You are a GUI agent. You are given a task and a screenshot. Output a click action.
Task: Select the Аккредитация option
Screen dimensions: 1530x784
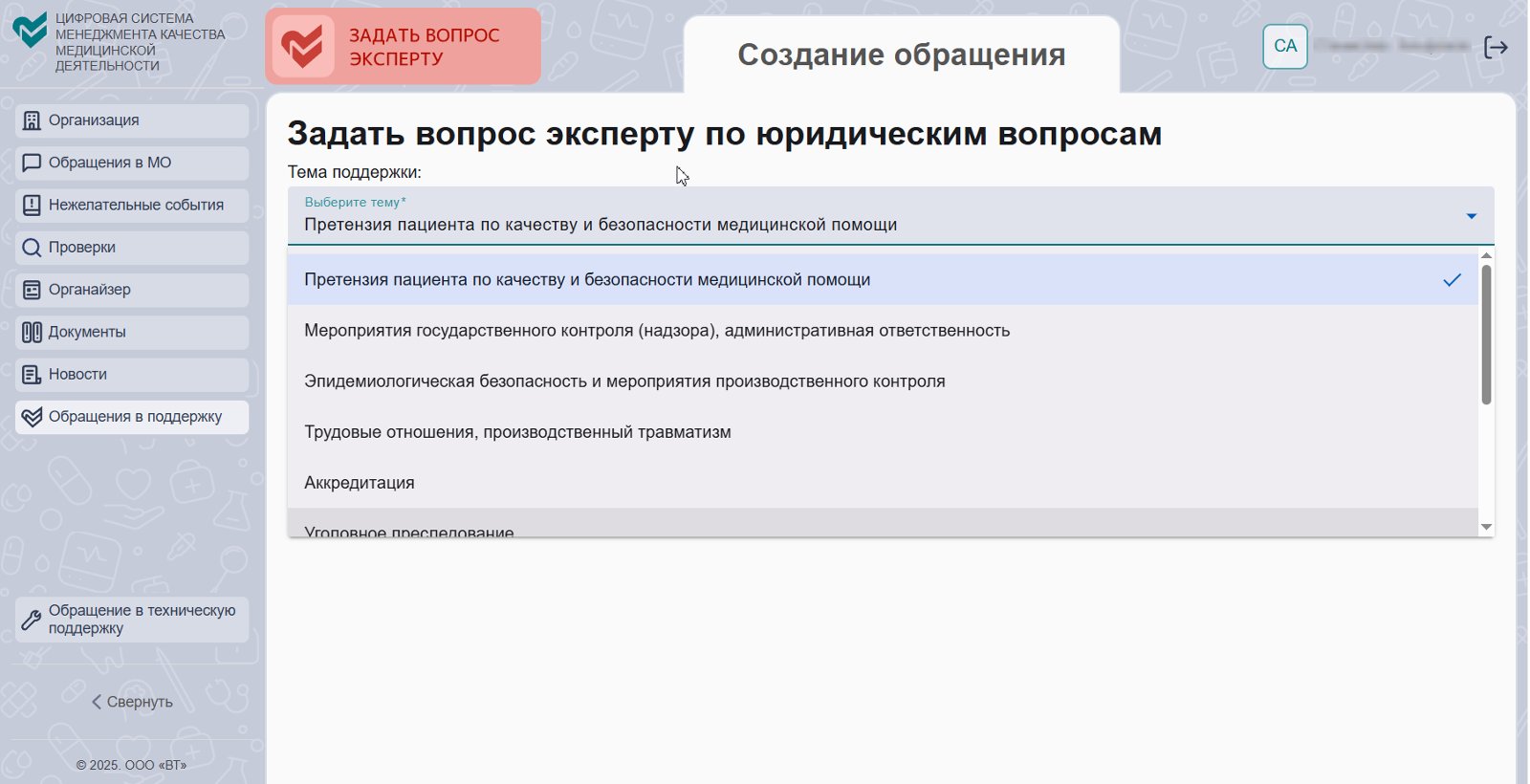point(883,483)
